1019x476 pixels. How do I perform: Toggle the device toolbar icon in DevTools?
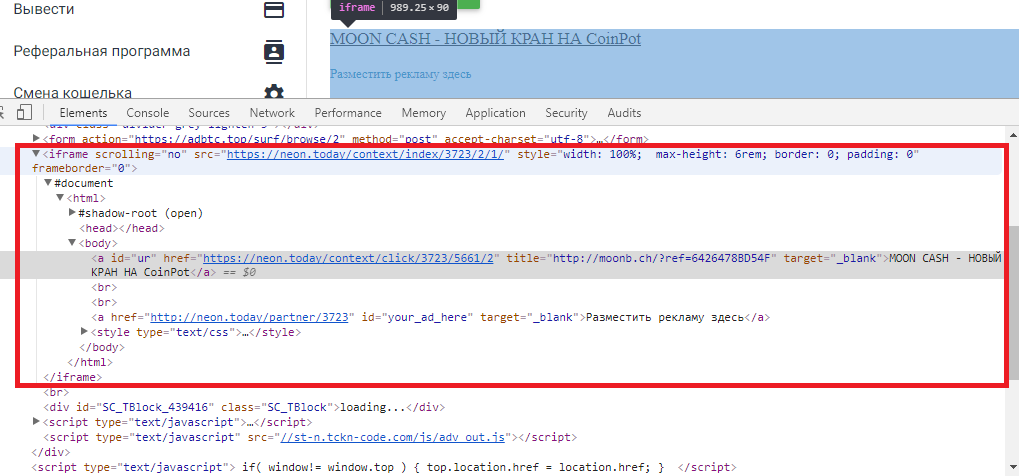[x=25, y=112]
